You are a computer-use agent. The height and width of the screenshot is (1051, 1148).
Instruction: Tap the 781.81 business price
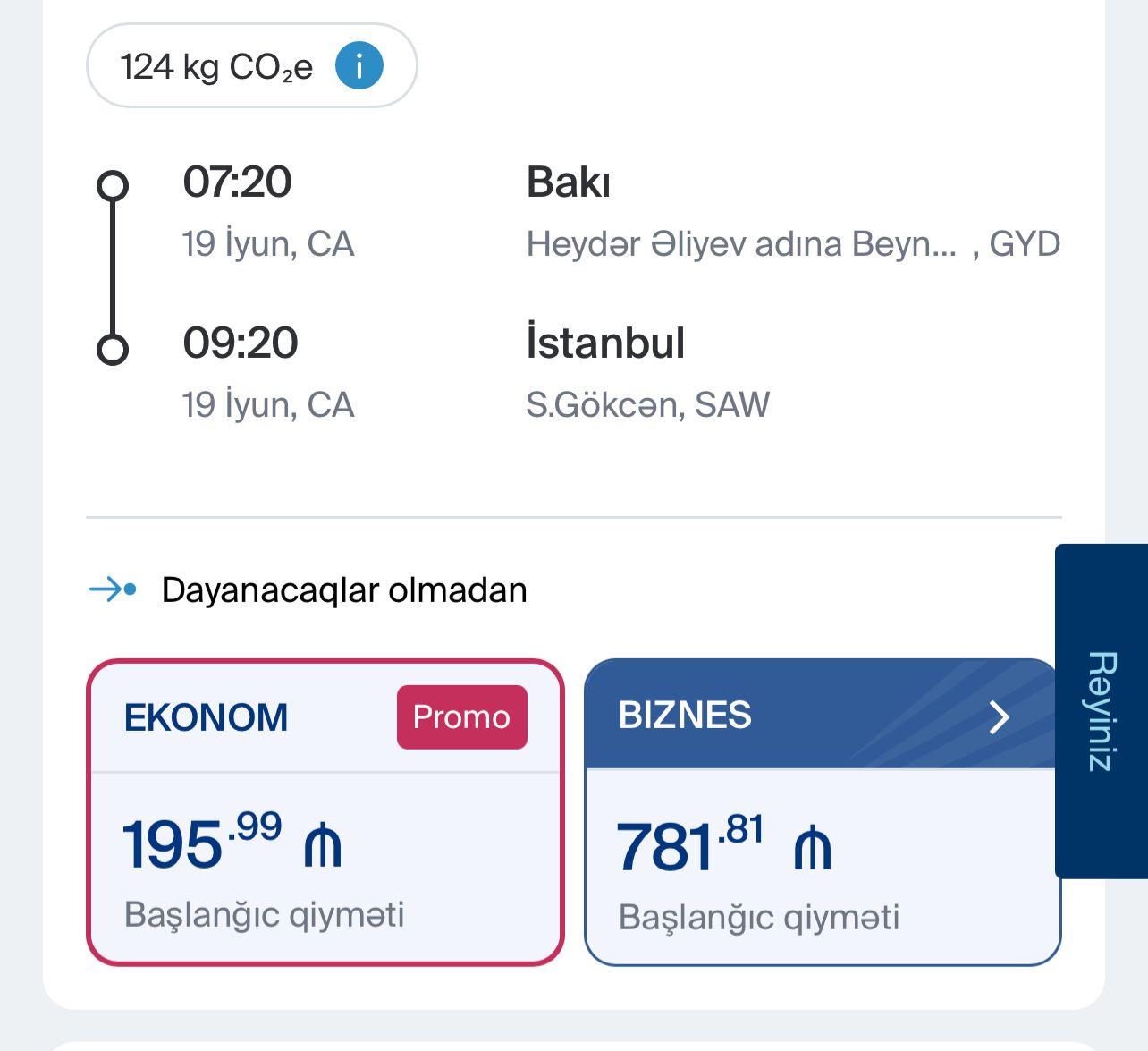tap(690, 843)
